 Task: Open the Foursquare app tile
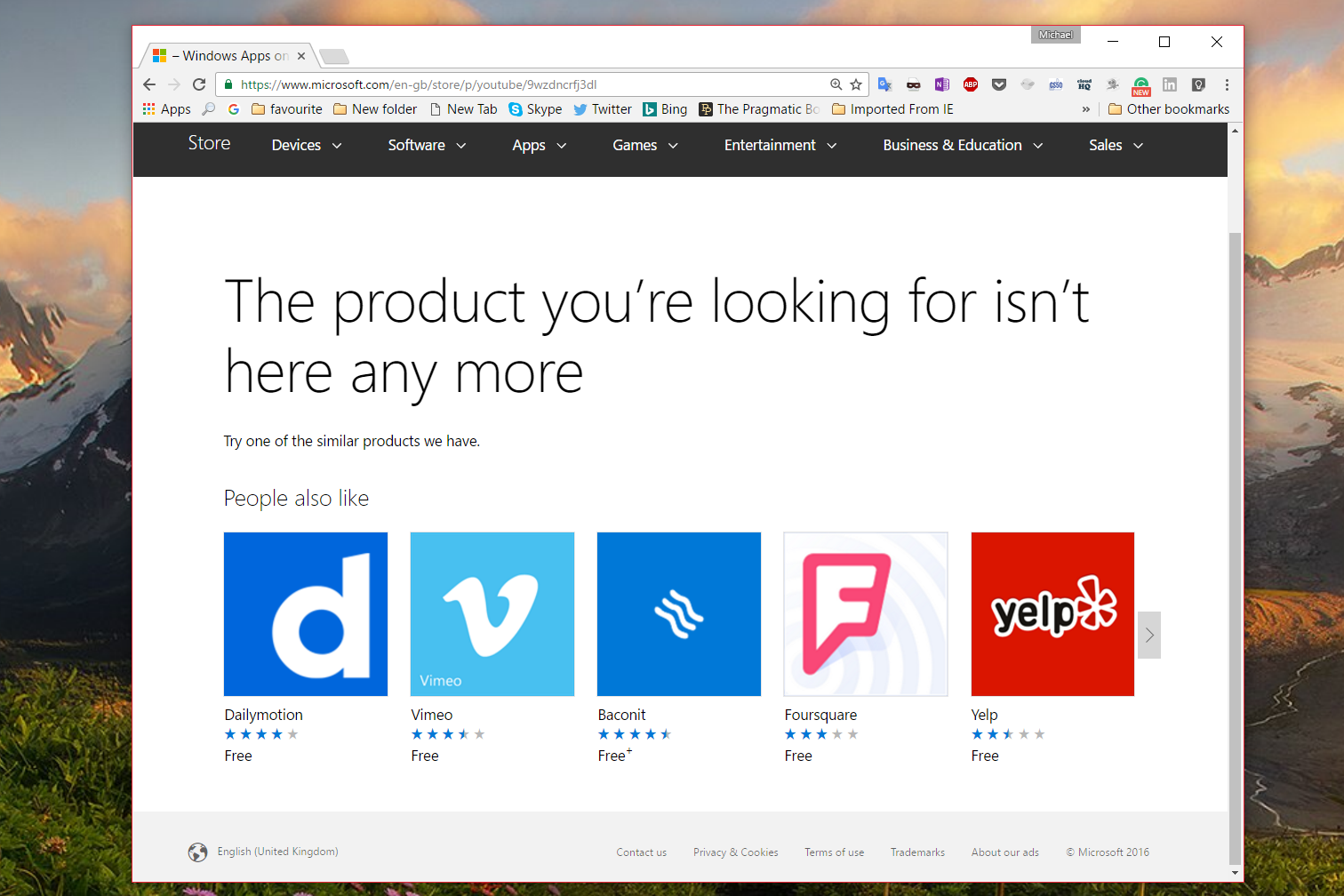click(866, 614)
